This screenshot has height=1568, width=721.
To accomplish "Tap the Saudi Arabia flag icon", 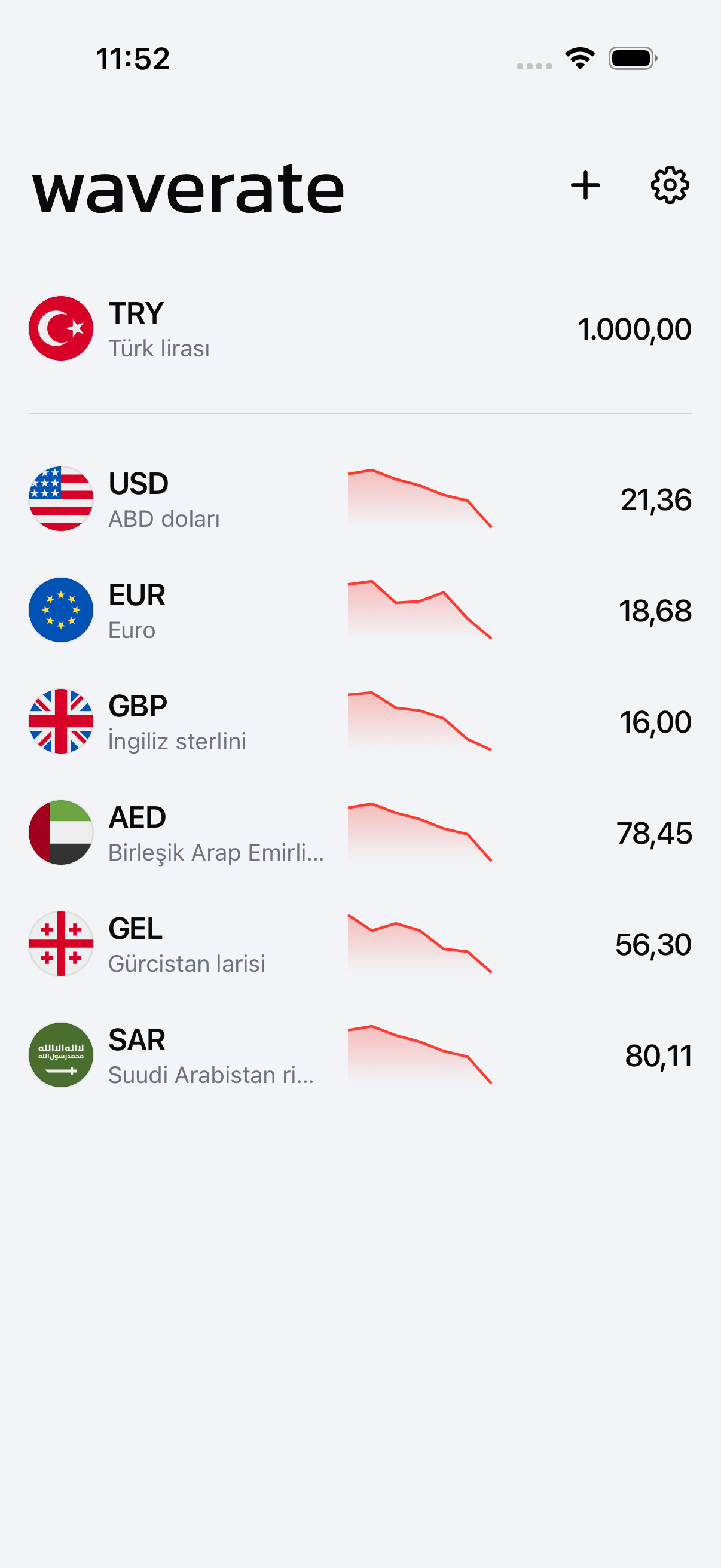I will 61,1055.
